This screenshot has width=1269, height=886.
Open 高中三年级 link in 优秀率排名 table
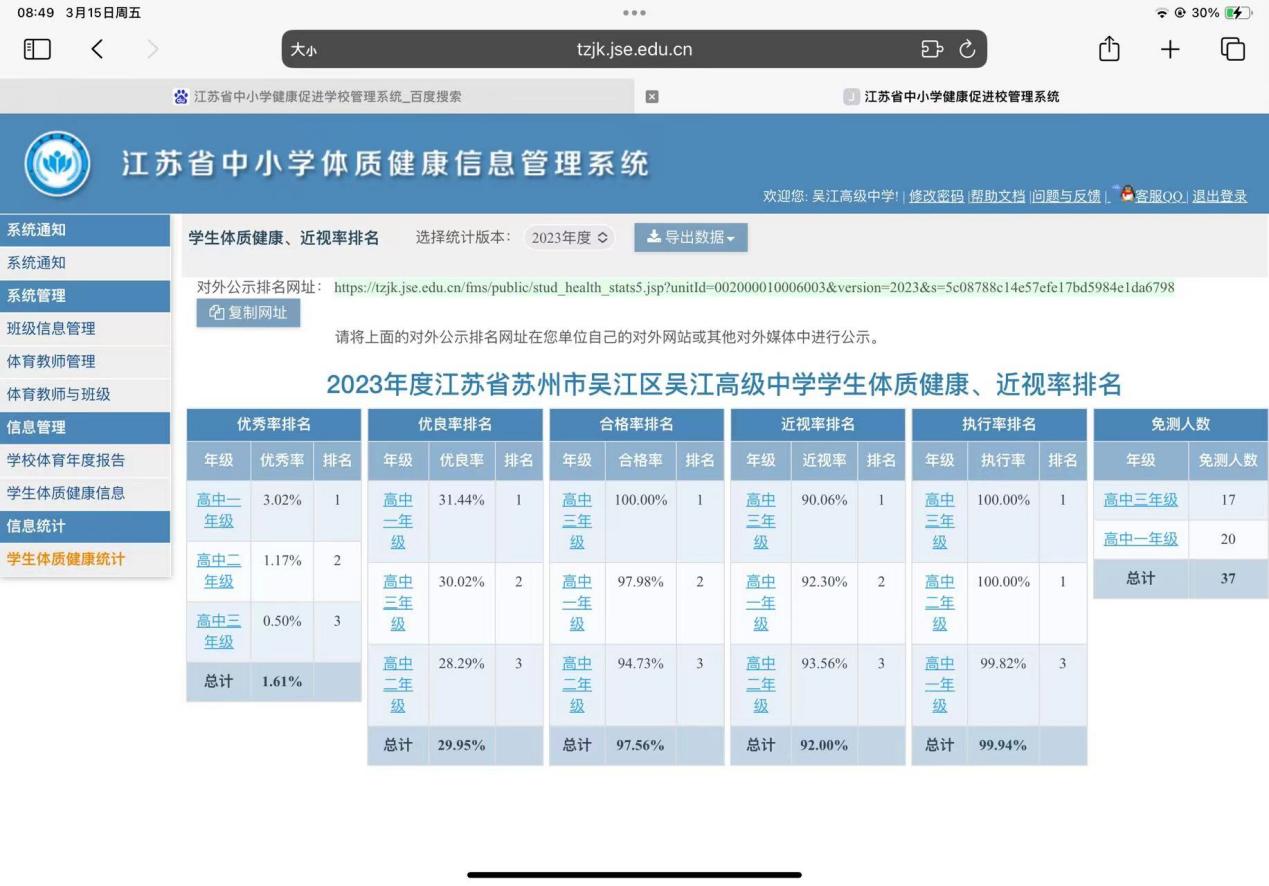[x=218, y=631]
